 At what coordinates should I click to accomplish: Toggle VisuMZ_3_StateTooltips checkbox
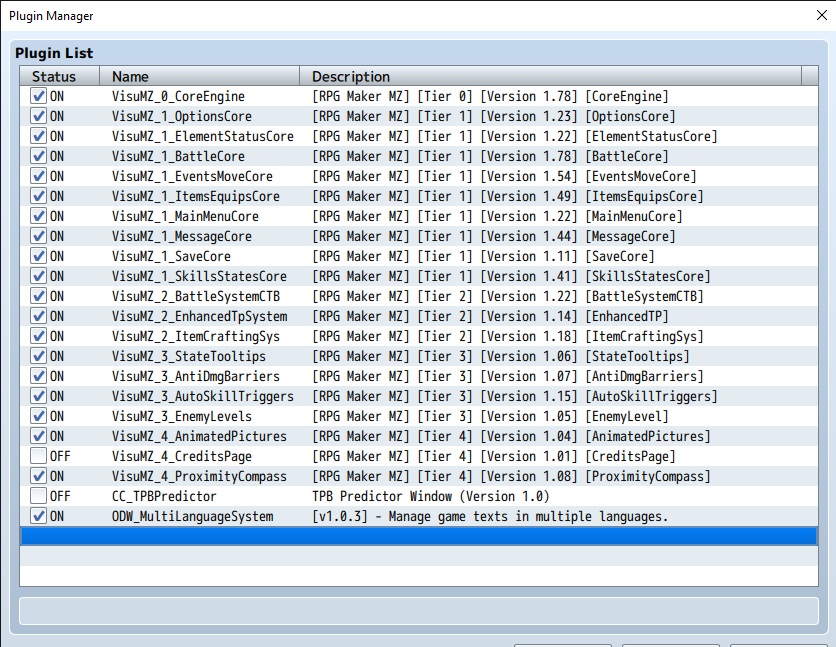point(38,356)
